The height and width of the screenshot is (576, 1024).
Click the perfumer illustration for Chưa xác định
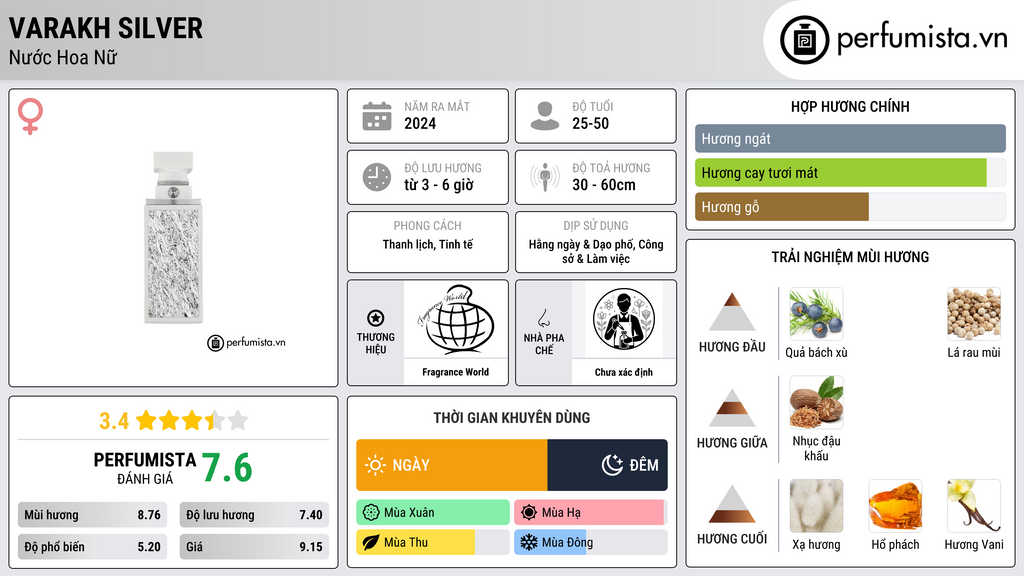click(624, 319)
